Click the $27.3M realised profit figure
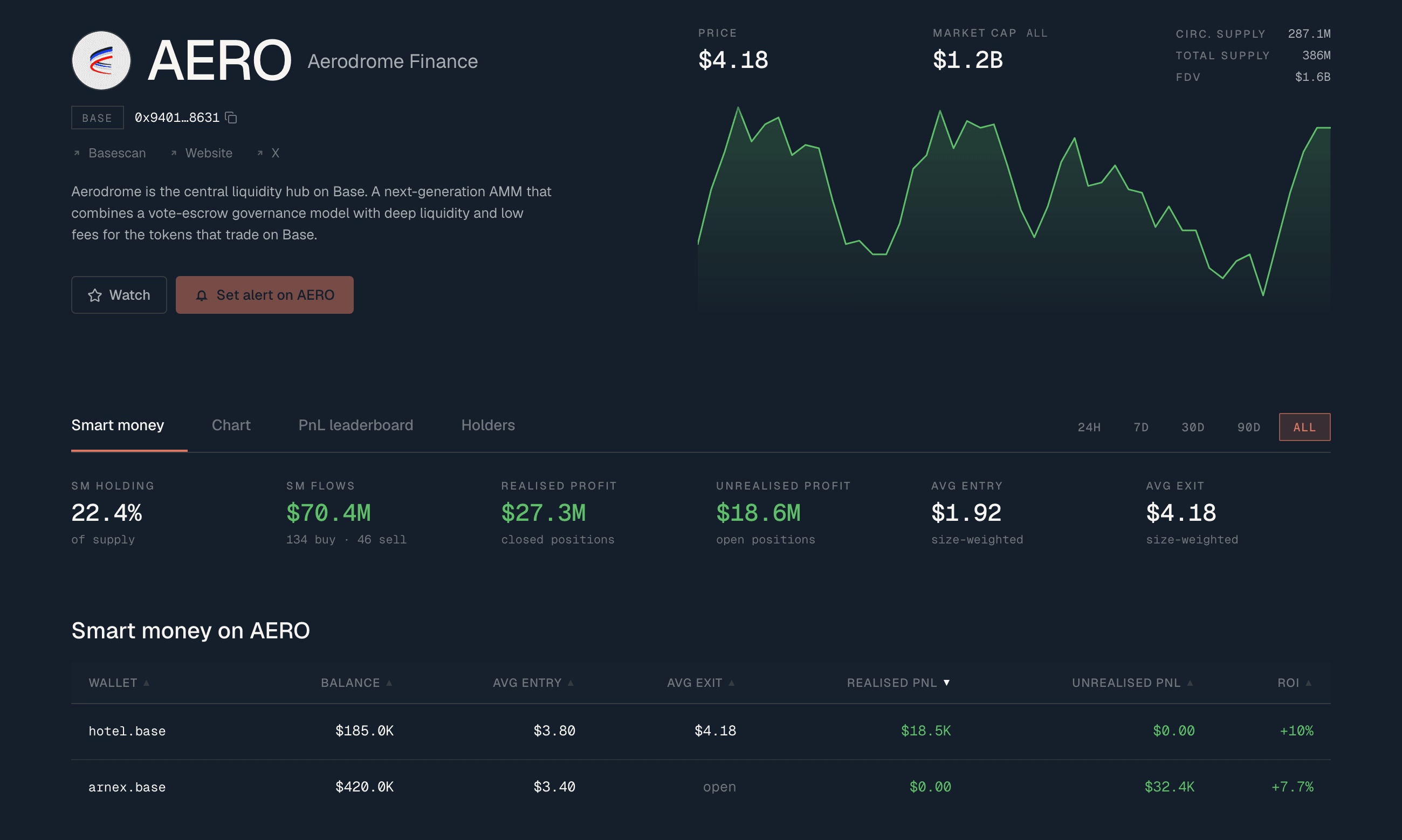Image resolution: width=1402 pixels, height=840 pixels. point(544,513)
